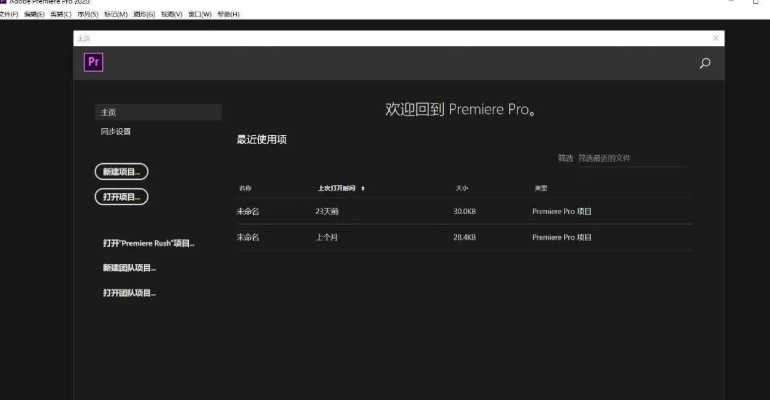Viewport: 770px width, 400px height.
Task: Open search with the magnifier icon
Action: click(705, 63)
